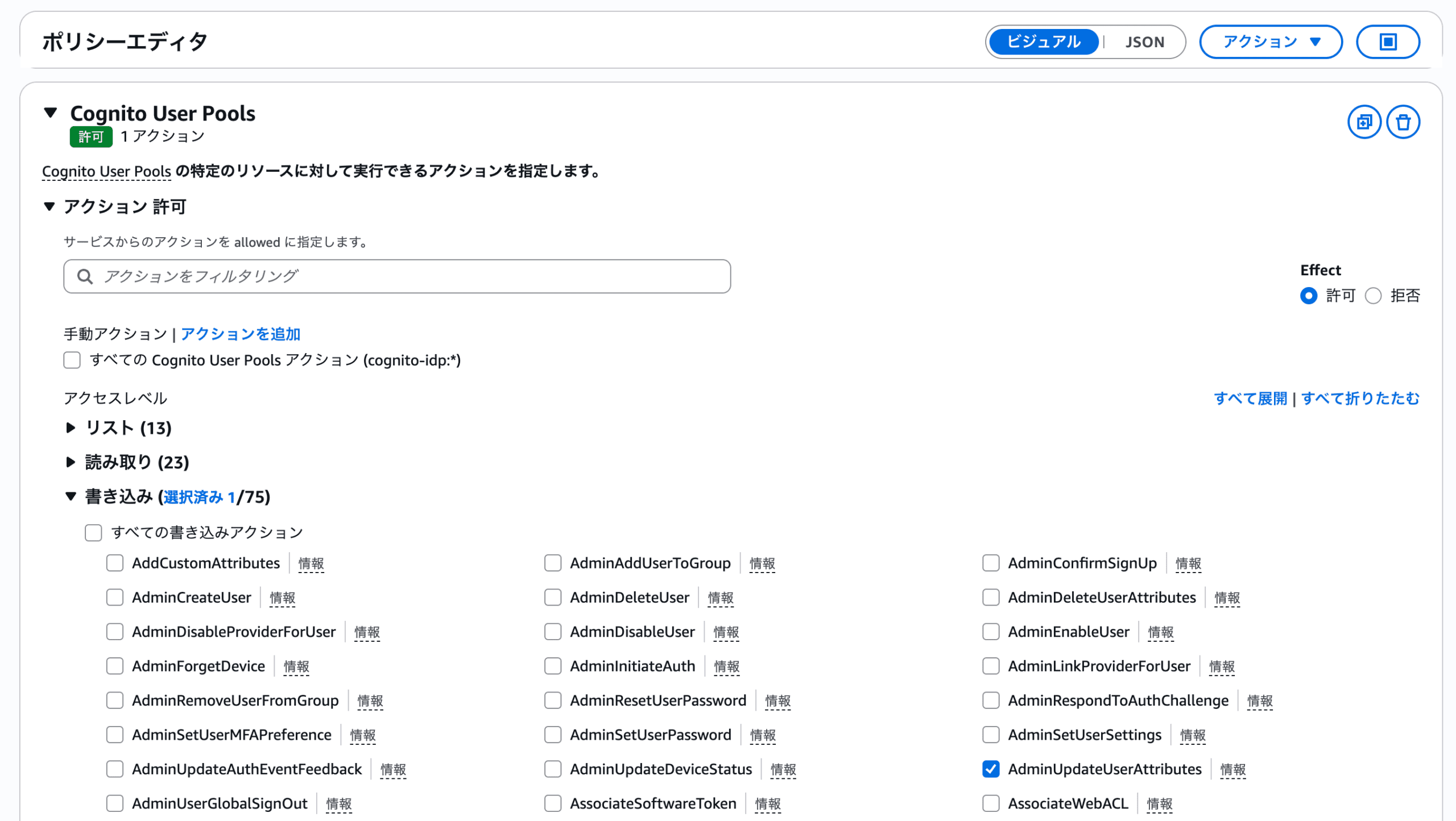
Task: Check the AdminForgetDevice checkbox
Action: pyautogui.click(x=115, y=666)
